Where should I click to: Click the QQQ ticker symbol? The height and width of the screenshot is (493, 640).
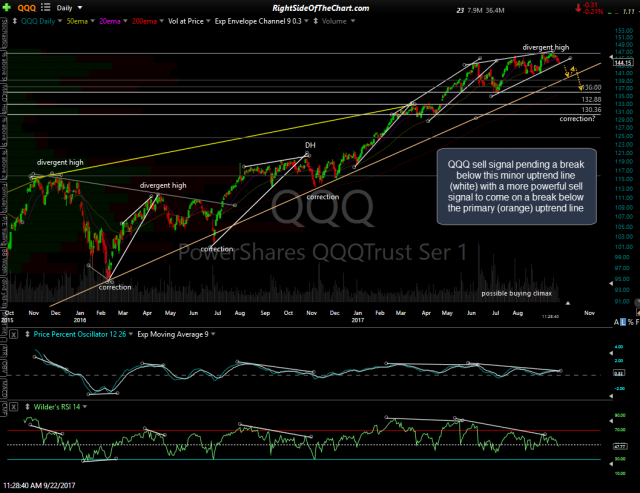point(27,8)
